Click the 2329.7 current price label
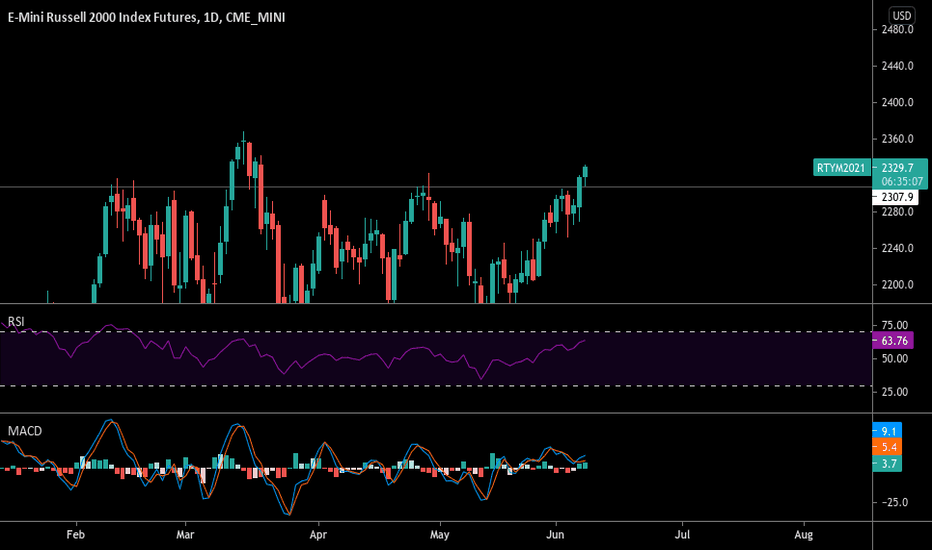 point(898,168)
